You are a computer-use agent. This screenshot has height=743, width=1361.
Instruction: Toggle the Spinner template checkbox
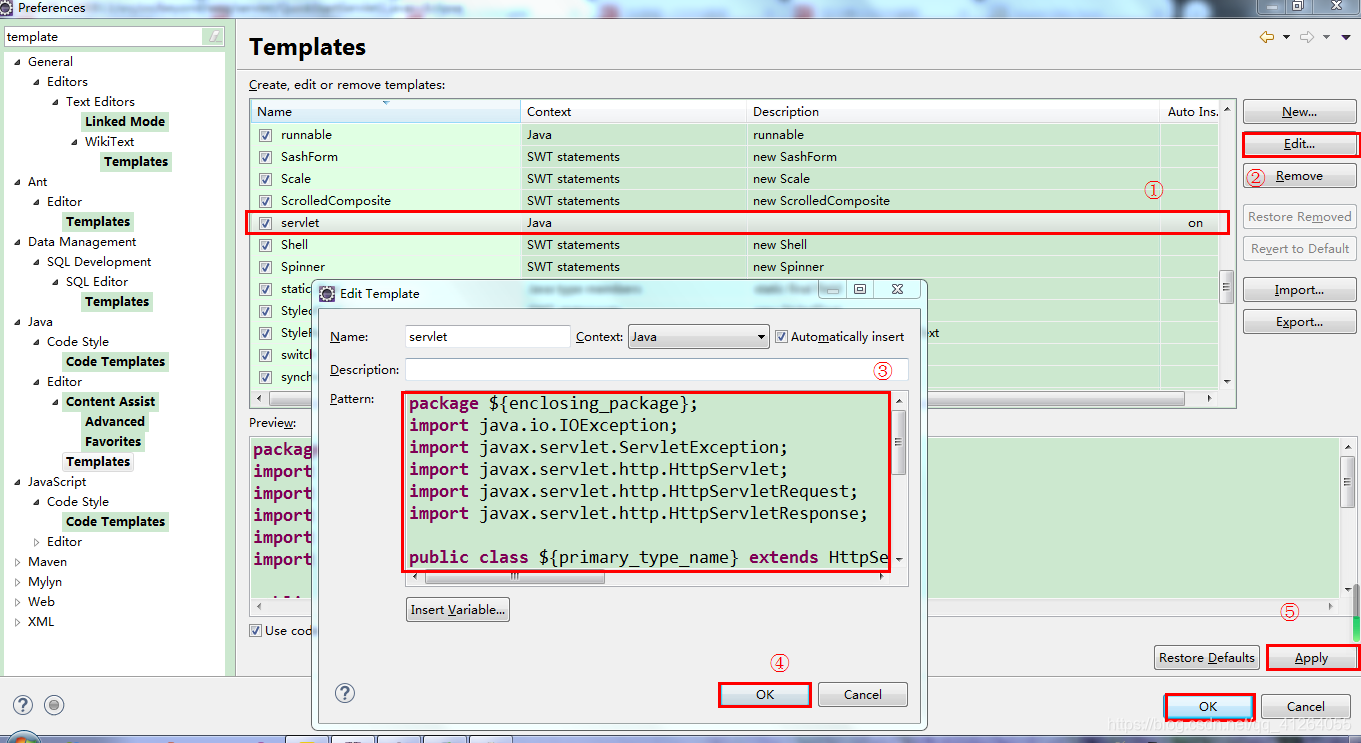pyautogui.click(x=265, y=267)
